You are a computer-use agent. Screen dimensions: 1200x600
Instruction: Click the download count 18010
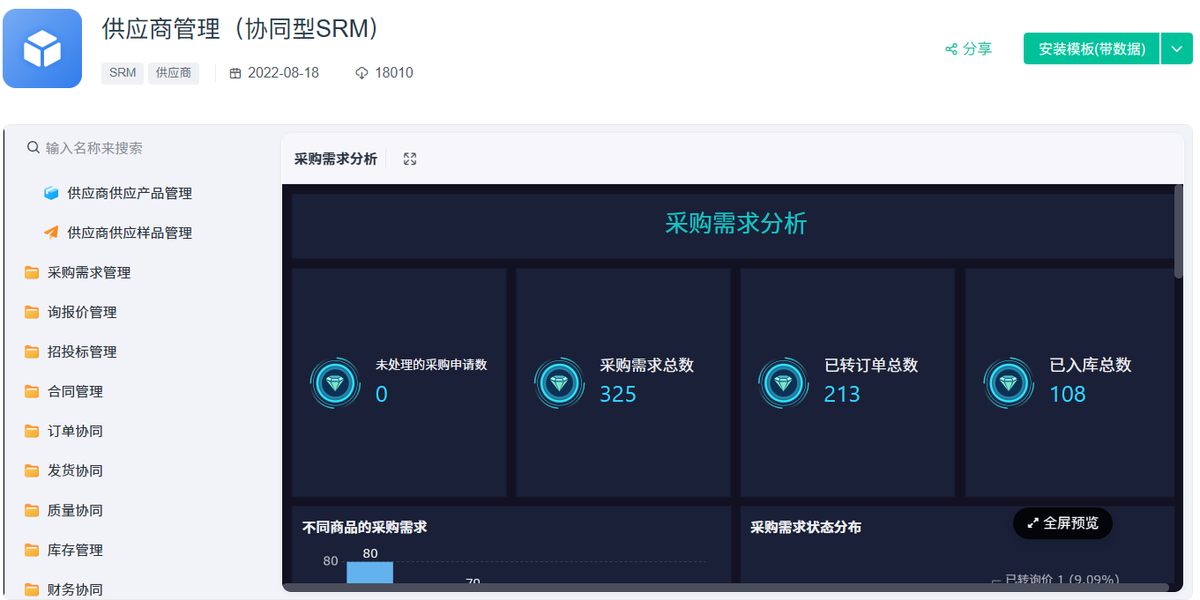394,73
